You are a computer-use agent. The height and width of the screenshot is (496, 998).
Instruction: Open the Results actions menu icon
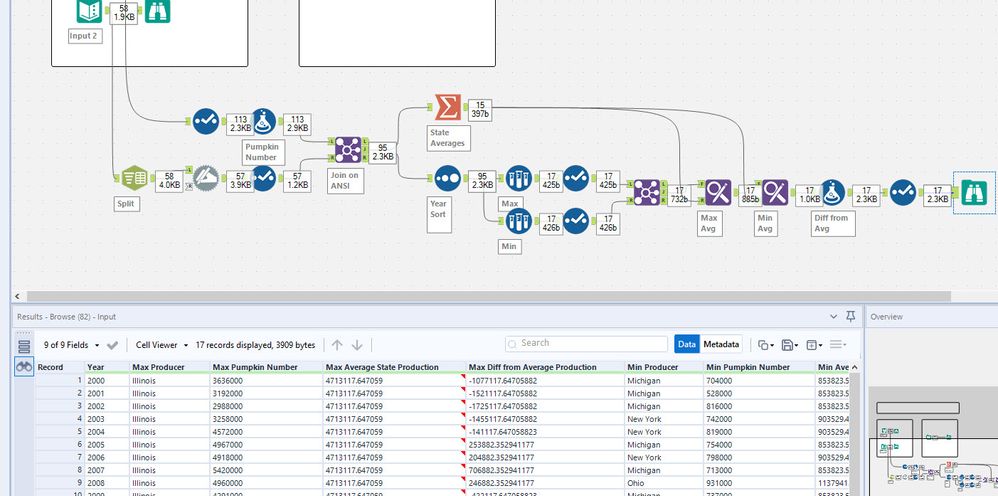pos(838,344)
